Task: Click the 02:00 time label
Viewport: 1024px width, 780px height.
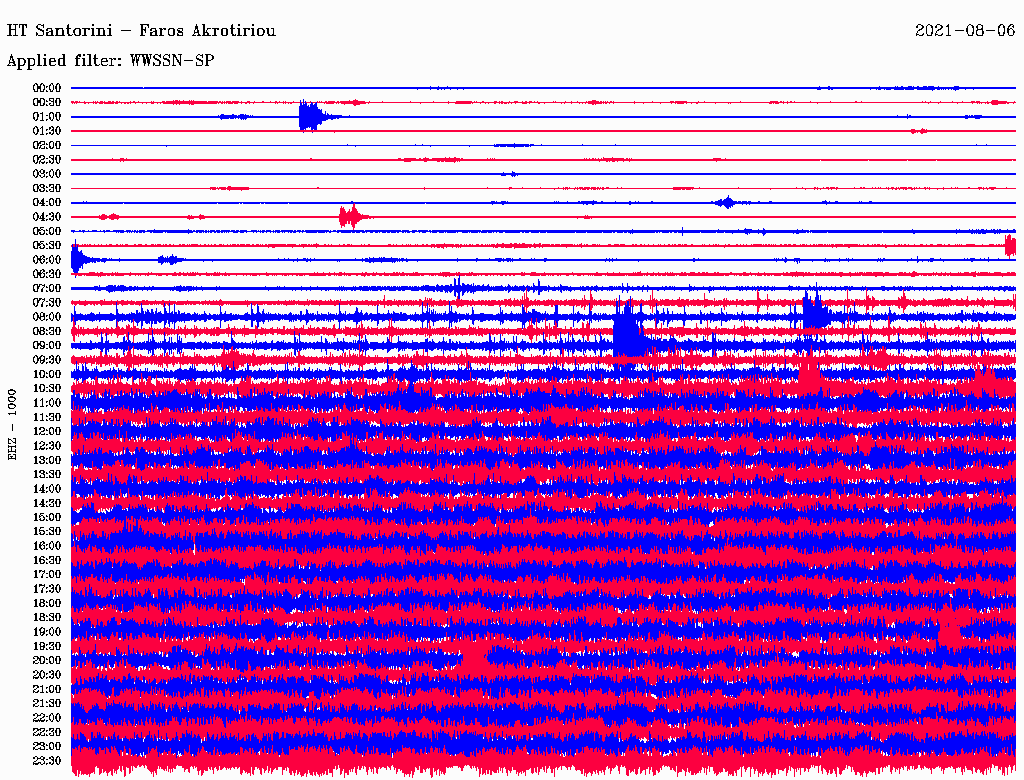Action: [47, 145]
